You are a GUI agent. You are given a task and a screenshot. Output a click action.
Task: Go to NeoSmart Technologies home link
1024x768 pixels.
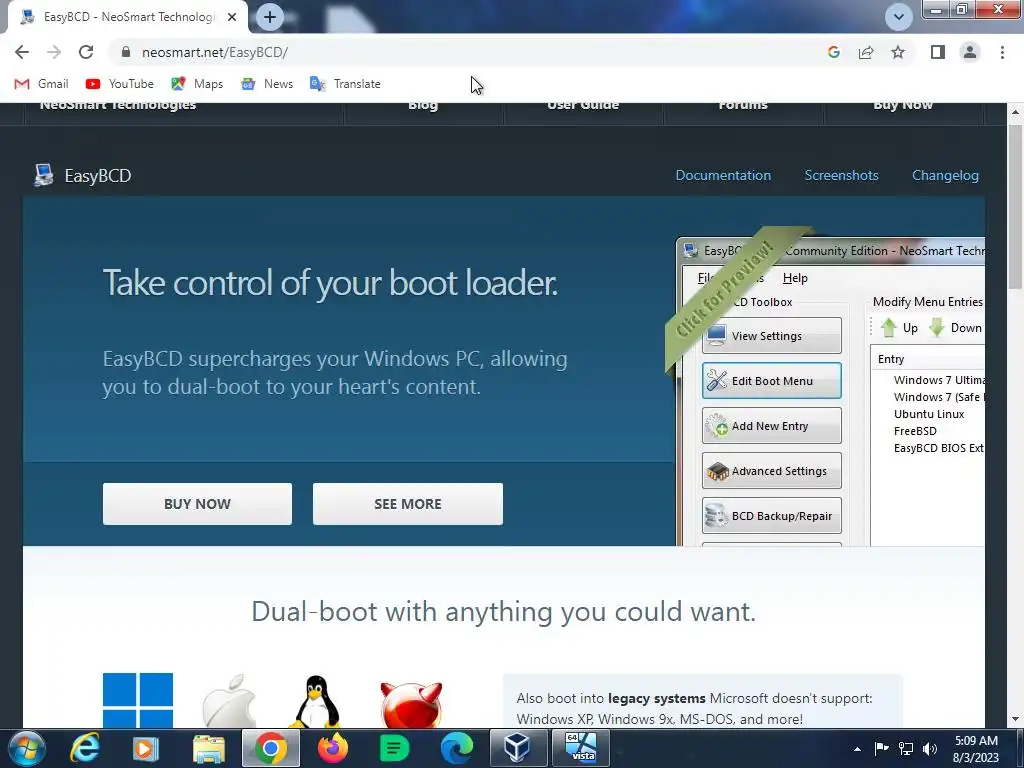coord(118,106)
